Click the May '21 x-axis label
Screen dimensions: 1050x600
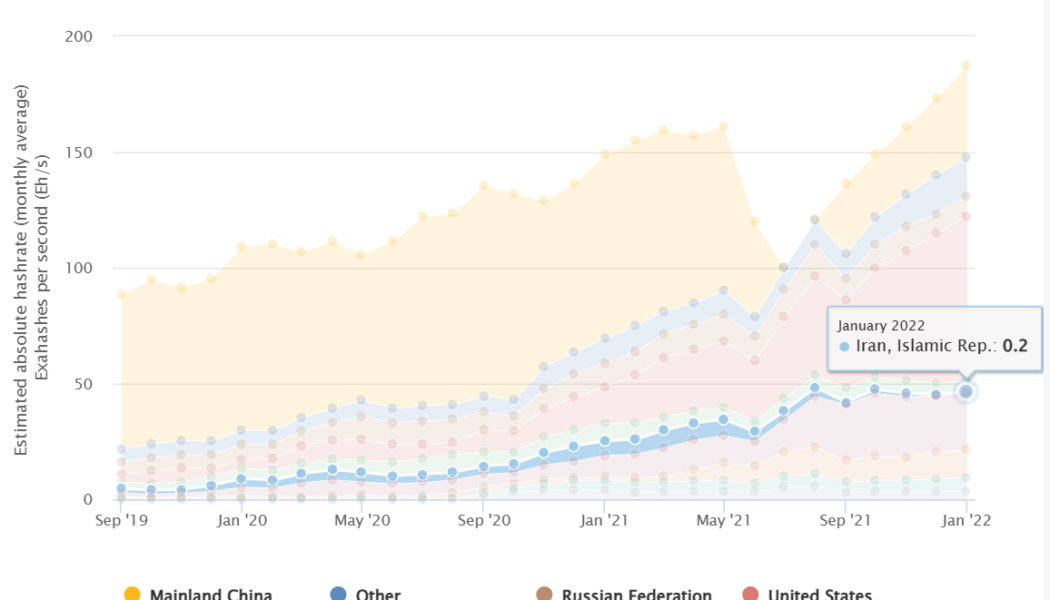click(724, 520)
